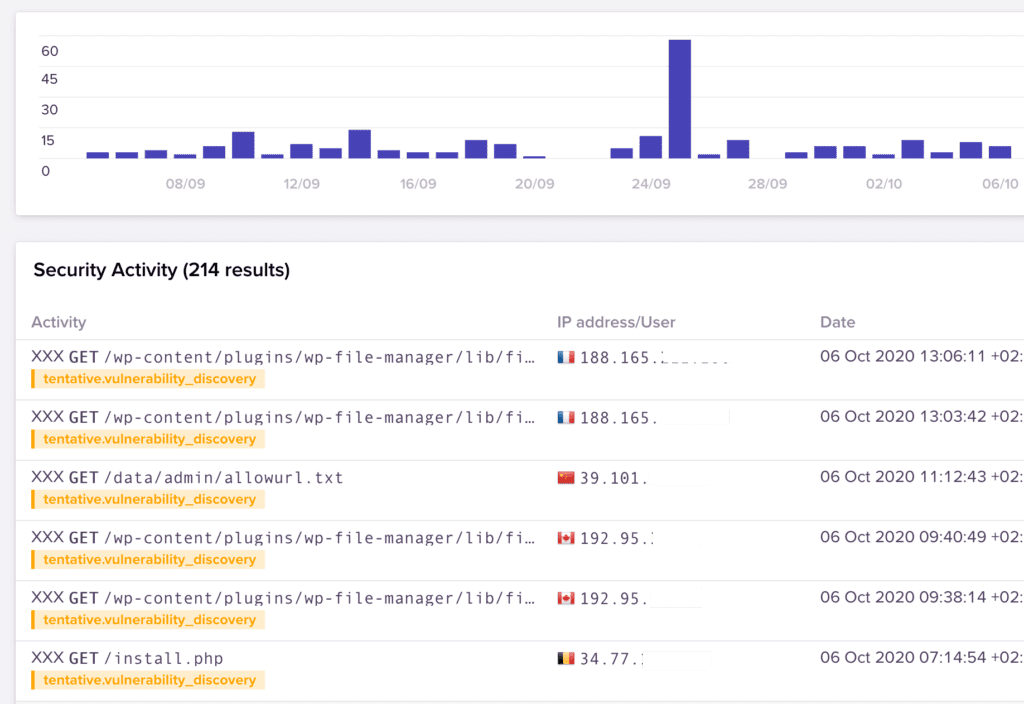Click IP address 34.77
This screenshot has width=1024, height=704.
pyautogui.click(x=612, y=659)
